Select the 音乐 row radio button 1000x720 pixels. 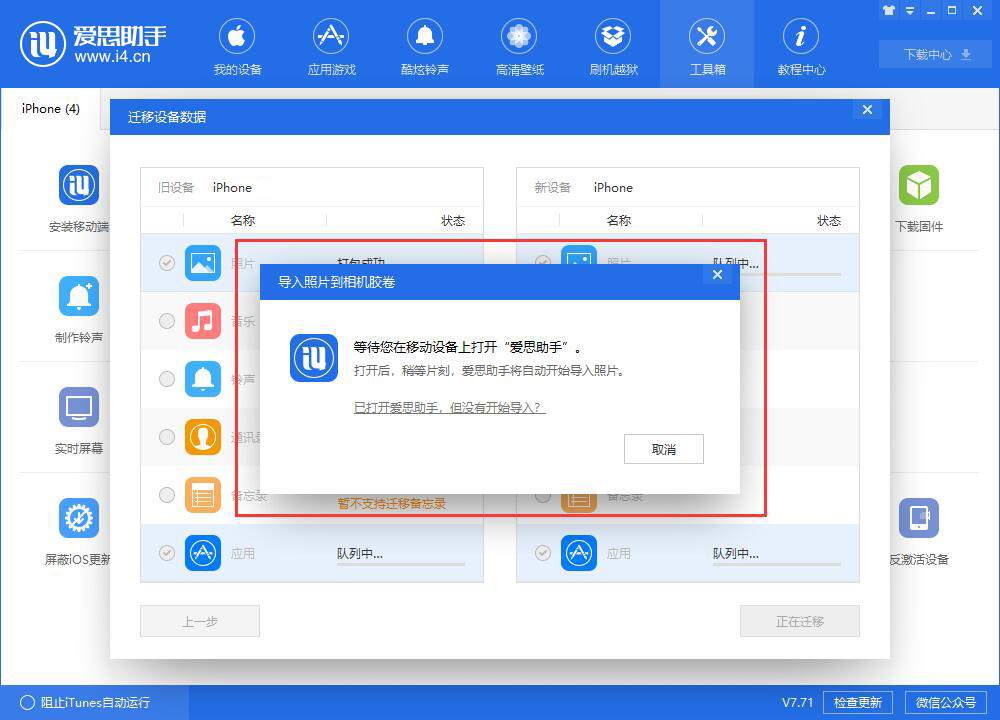166,322
